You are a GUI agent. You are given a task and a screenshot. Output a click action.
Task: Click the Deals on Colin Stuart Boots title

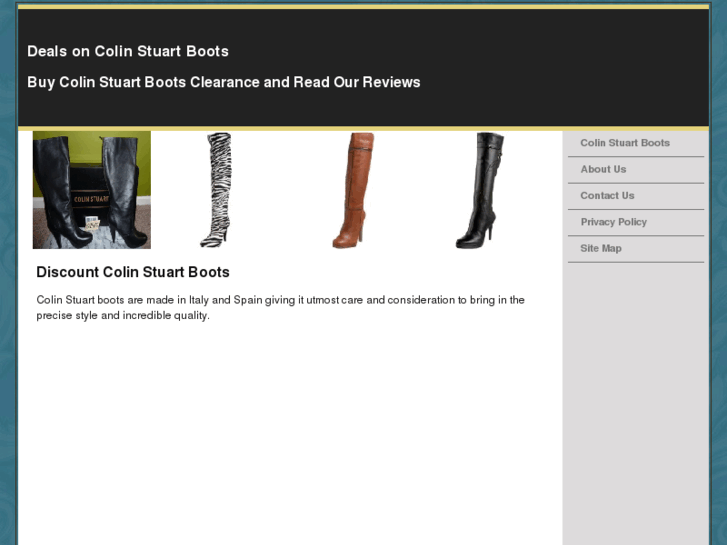pos(128,51)
